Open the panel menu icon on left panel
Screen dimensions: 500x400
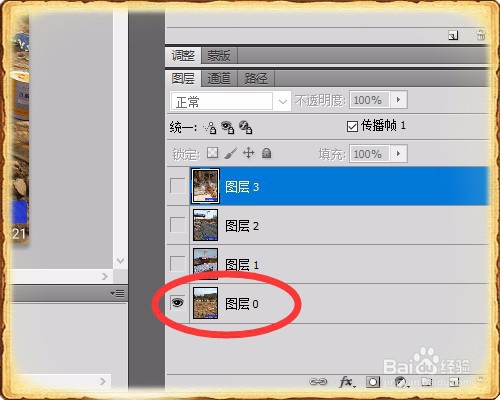(x=117, y=294)
